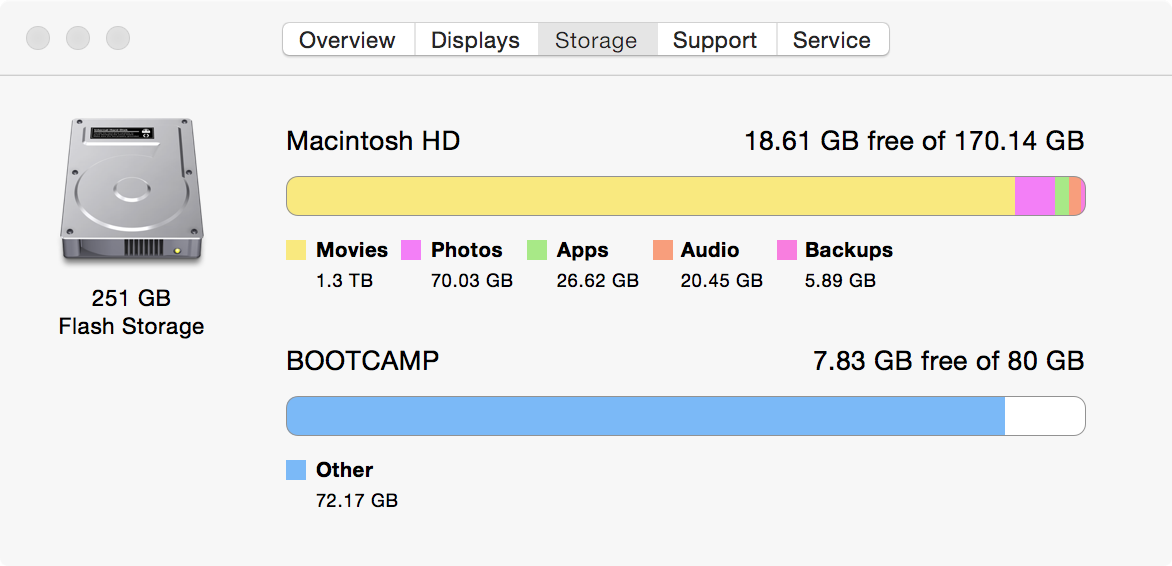Click the window's red close button
This screenshot has height=566, width=1172.
click(38, 39)
